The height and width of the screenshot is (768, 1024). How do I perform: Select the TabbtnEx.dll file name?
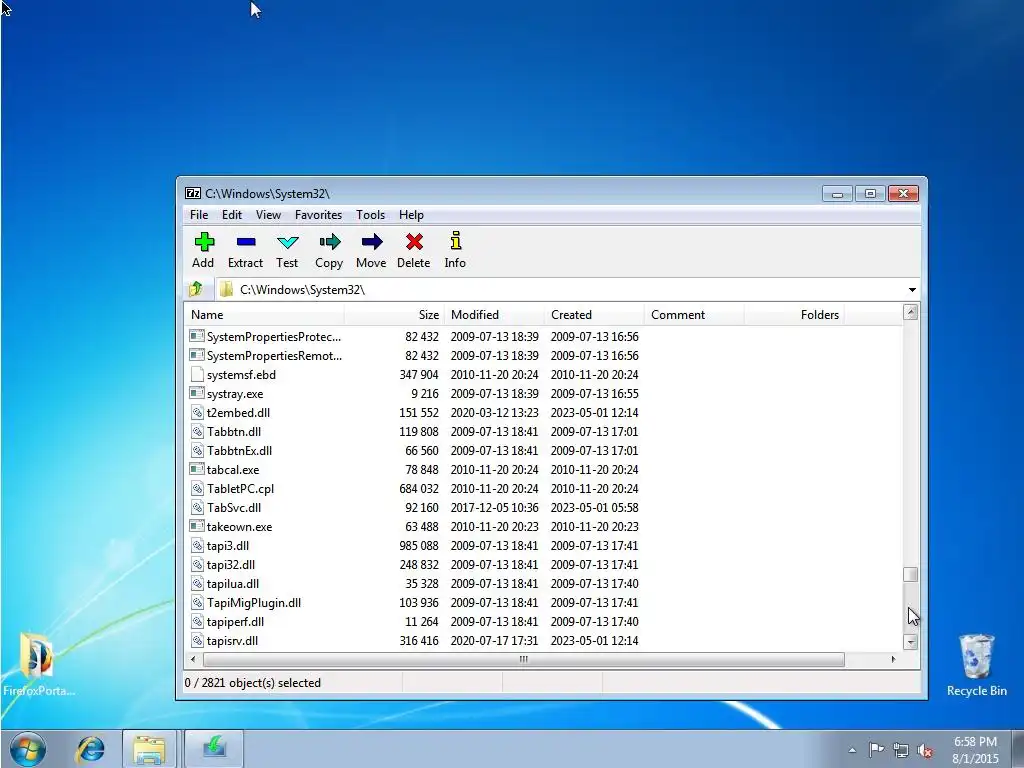[239, 451]
